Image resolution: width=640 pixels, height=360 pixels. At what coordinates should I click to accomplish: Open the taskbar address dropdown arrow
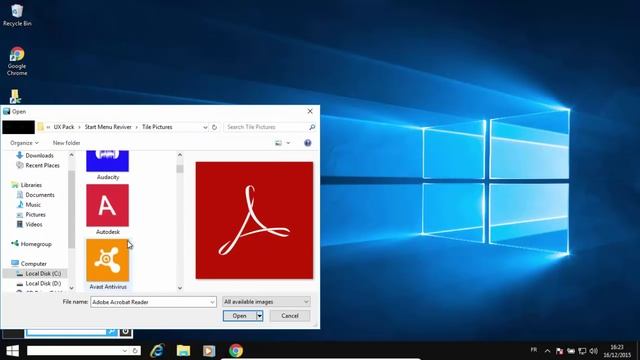[x=125, y=351]
